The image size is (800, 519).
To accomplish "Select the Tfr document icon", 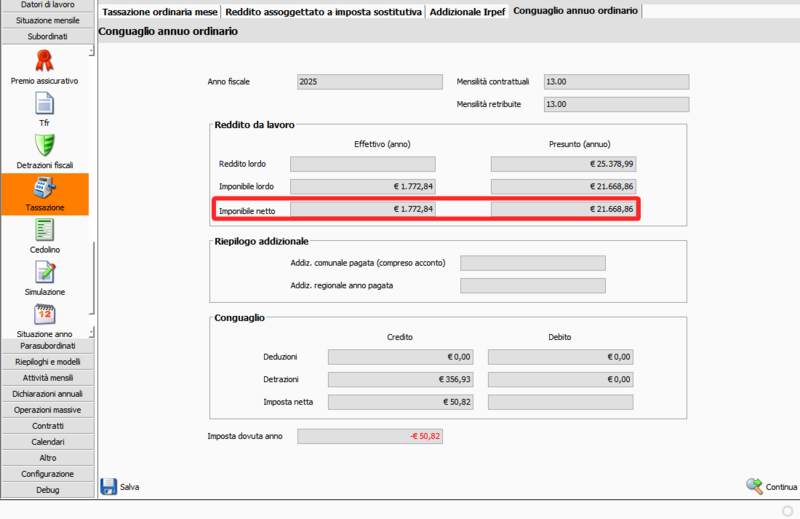I will pyautogui.click(x=44, y=103).
